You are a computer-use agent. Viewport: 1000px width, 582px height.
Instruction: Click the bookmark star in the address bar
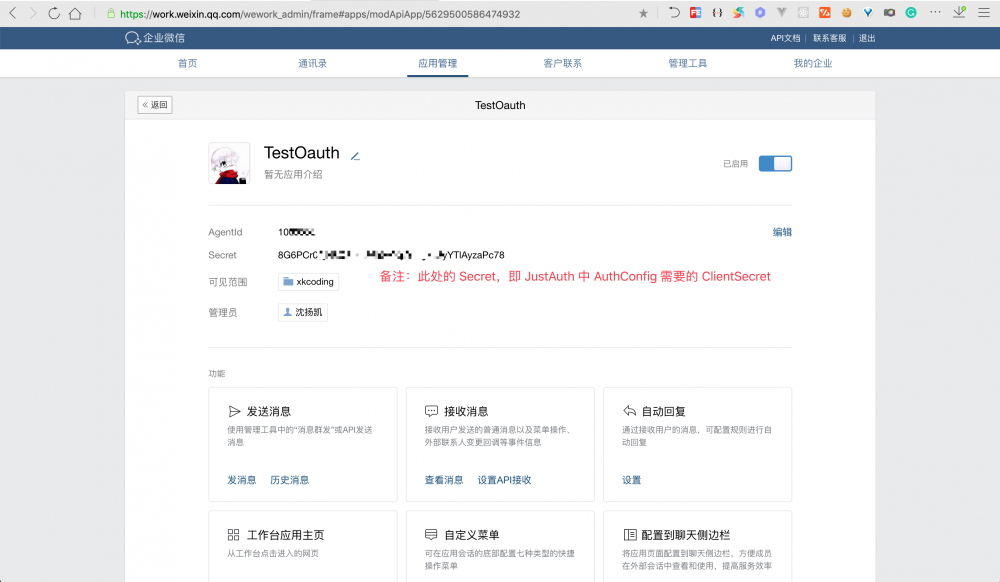tap(644, 14)
